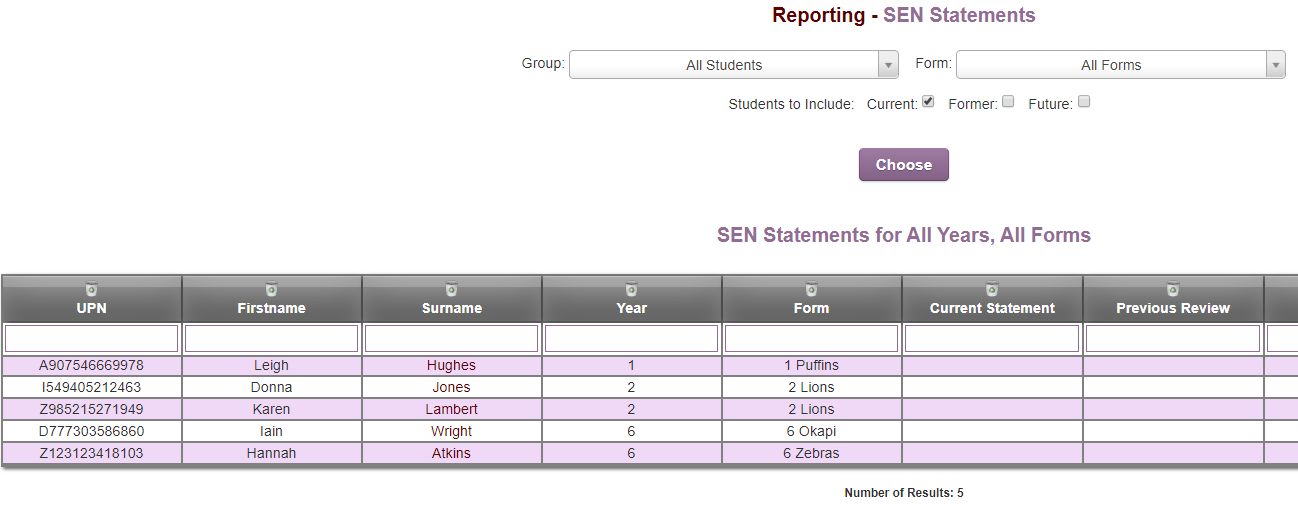The height and width of the screenshot is (518, 1298).
Task: Focus the UPN filter input box
Action: [x=91, y=338]
